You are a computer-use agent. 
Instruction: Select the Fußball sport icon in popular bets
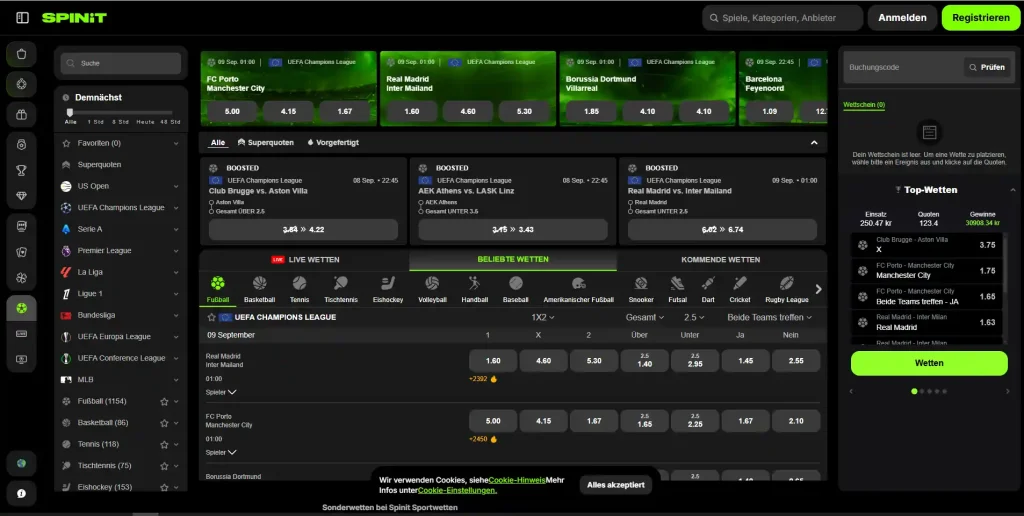click(217, 290)
